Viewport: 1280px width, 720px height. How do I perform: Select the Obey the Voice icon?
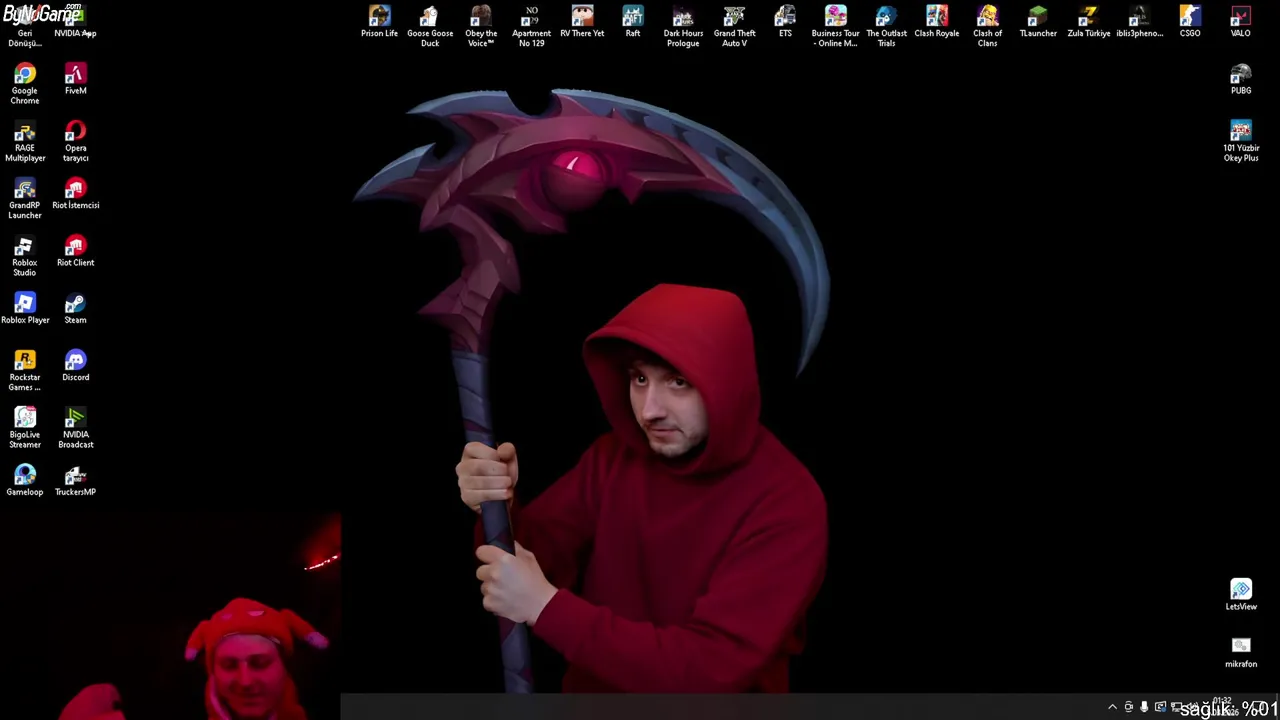coord(481,26)
